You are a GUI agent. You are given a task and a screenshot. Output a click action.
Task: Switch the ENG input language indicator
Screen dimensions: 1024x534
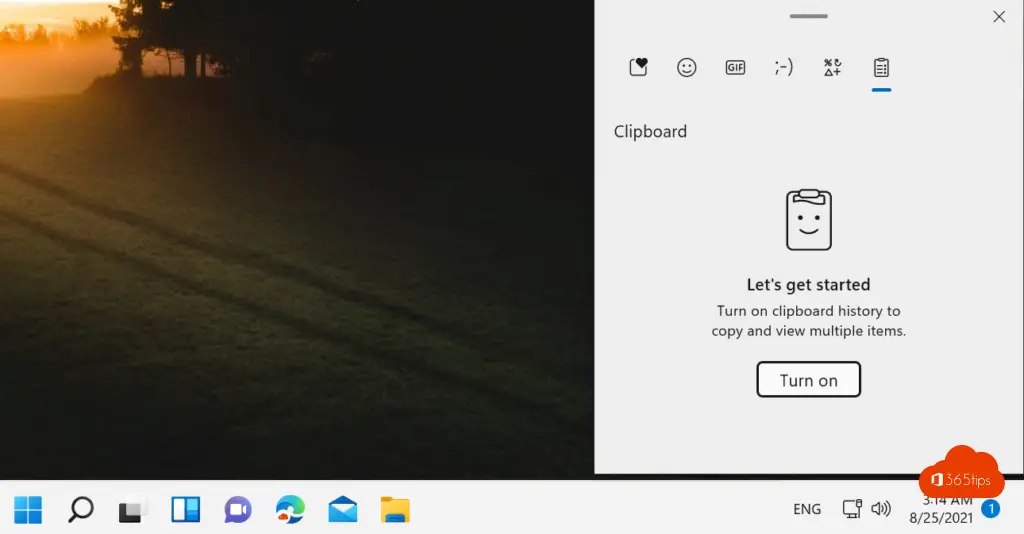[x=807, y=509]
